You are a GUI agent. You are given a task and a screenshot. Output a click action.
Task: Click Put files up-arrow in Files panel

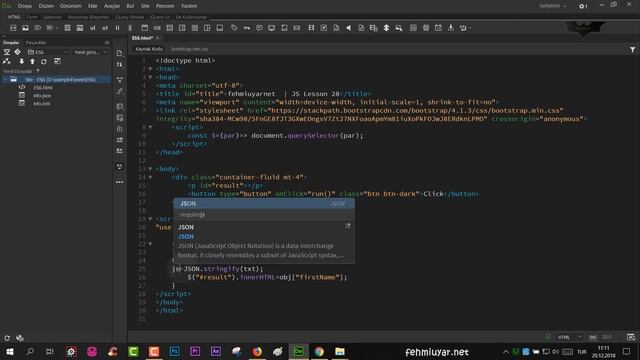(x=33, y=61)
